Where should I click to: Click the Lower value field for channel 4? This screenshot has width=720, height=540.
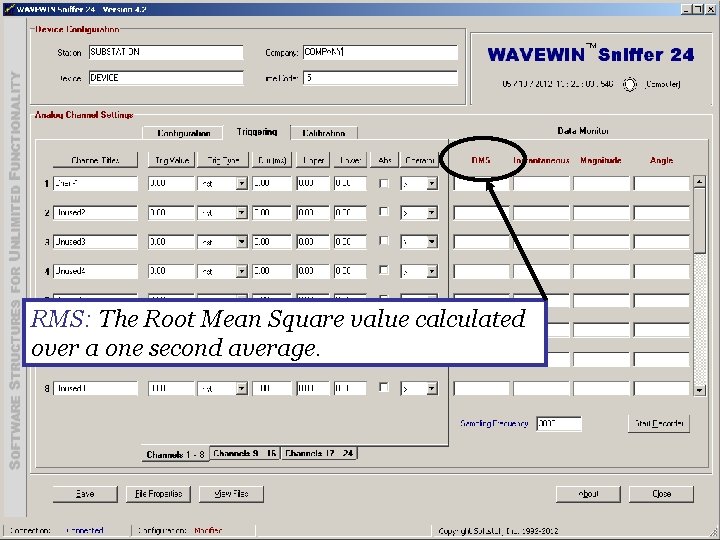350,271
